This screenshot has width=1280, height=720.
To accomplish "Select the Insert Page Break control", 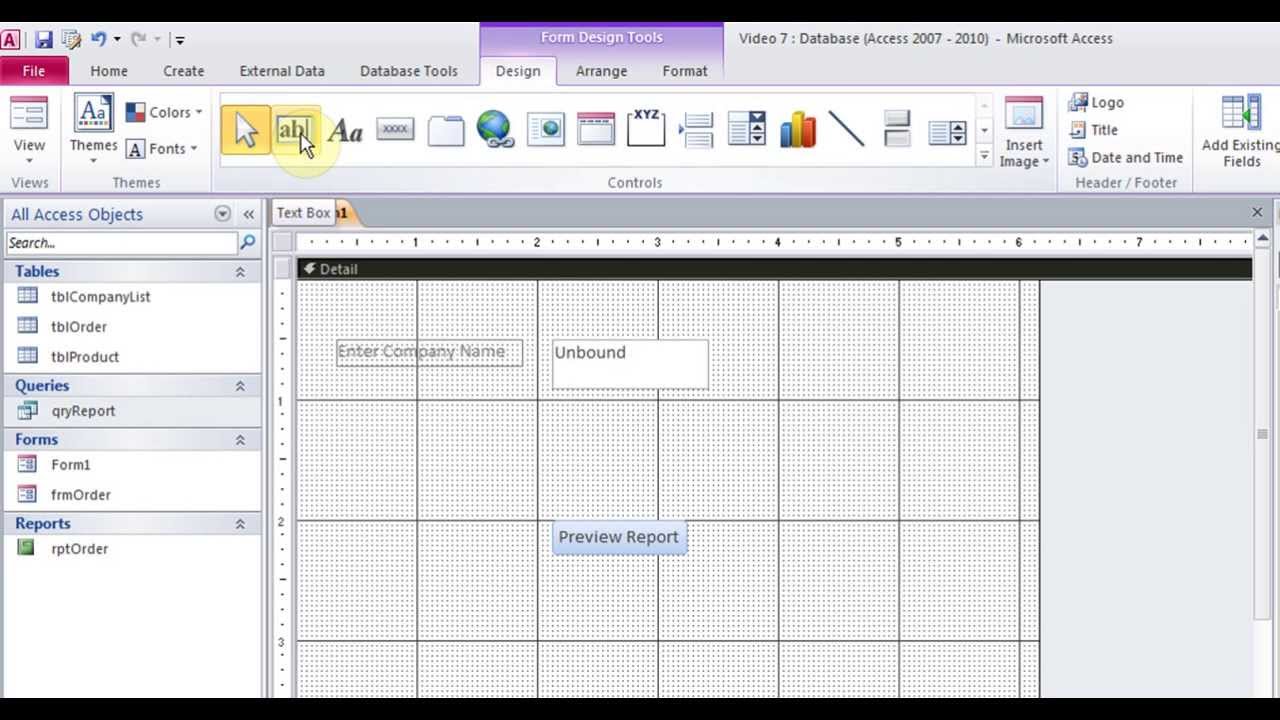I will (696, 130).
